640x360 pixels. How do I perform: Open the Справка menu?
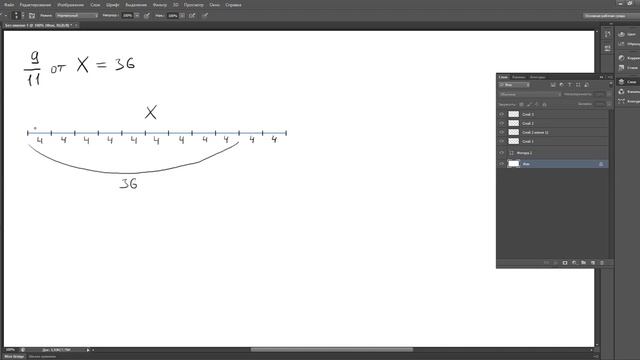pos(233,5)
